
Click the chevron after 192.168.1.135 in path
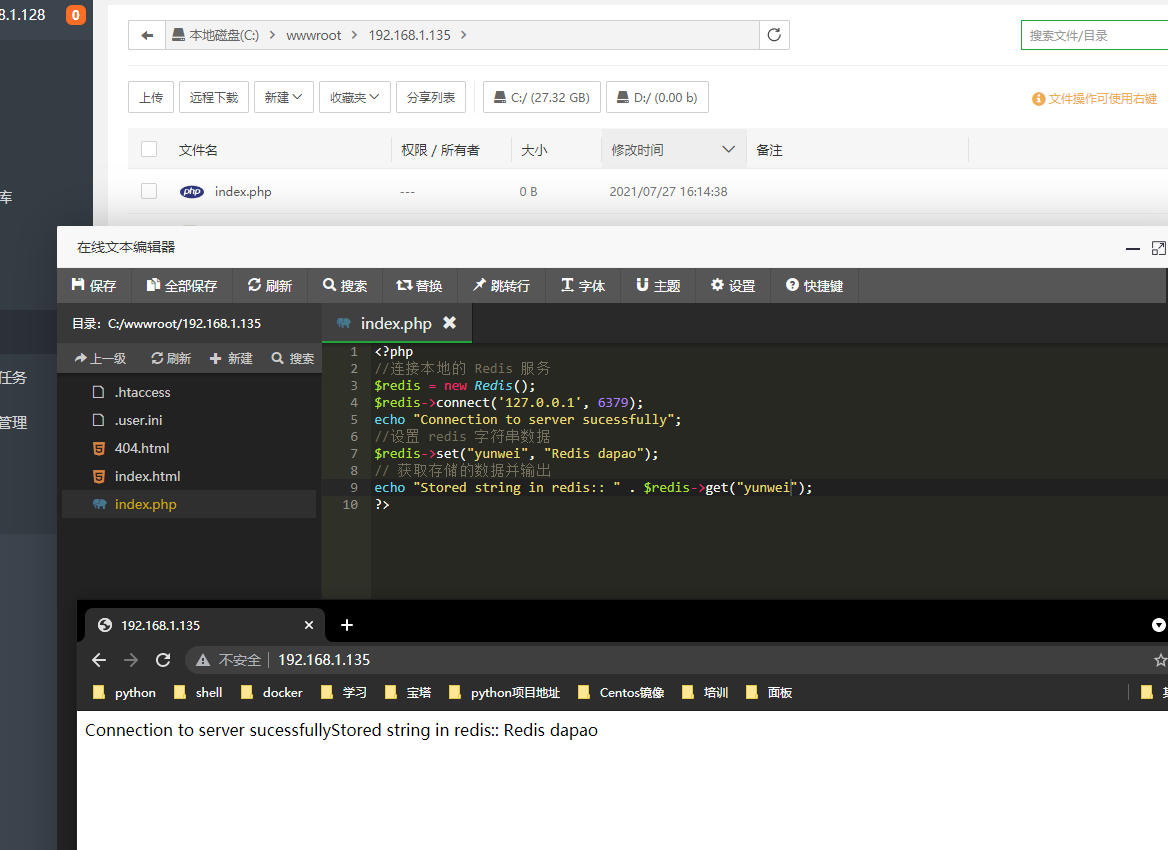tap(463, 35)
